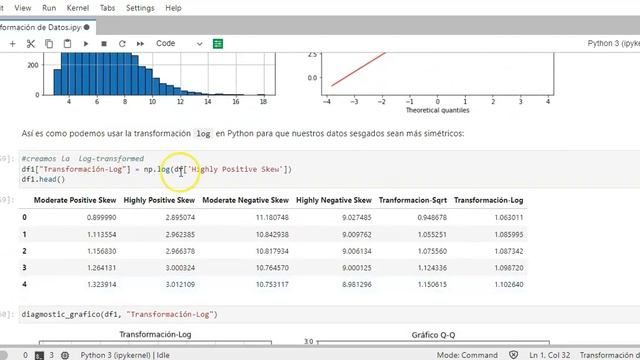Click Python 3 (ipykernel) | Idle status
This screenshot has width=640, height=360.
point(125,355)
